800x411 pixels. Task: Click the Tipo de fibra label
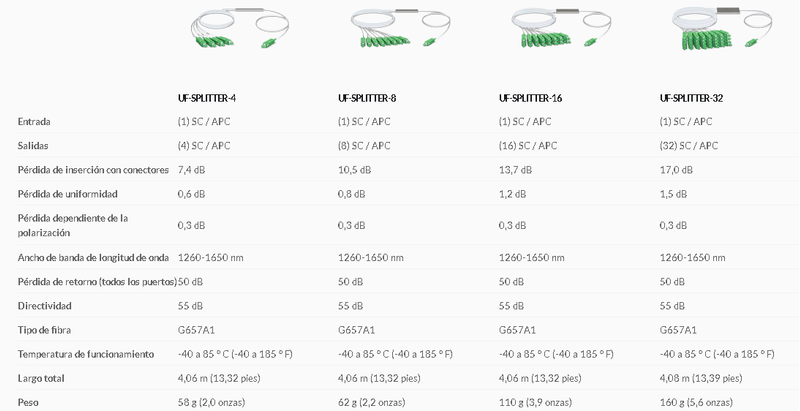44,330
